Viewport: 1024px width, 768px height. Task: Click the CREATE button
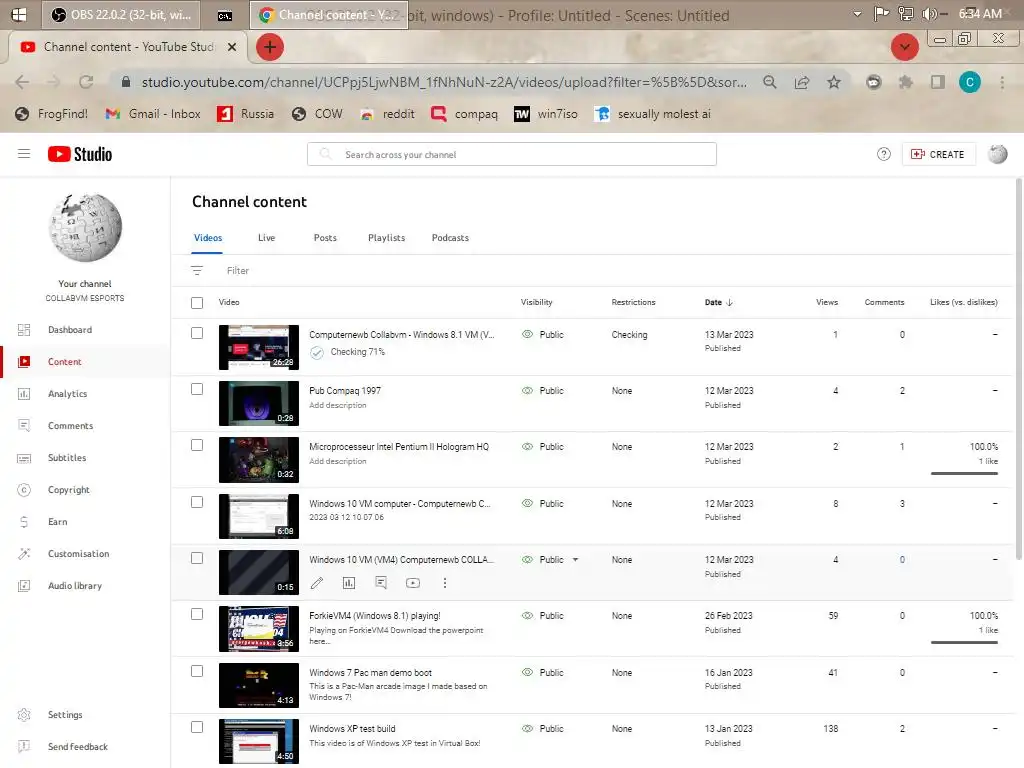click(x=938, y=154)
